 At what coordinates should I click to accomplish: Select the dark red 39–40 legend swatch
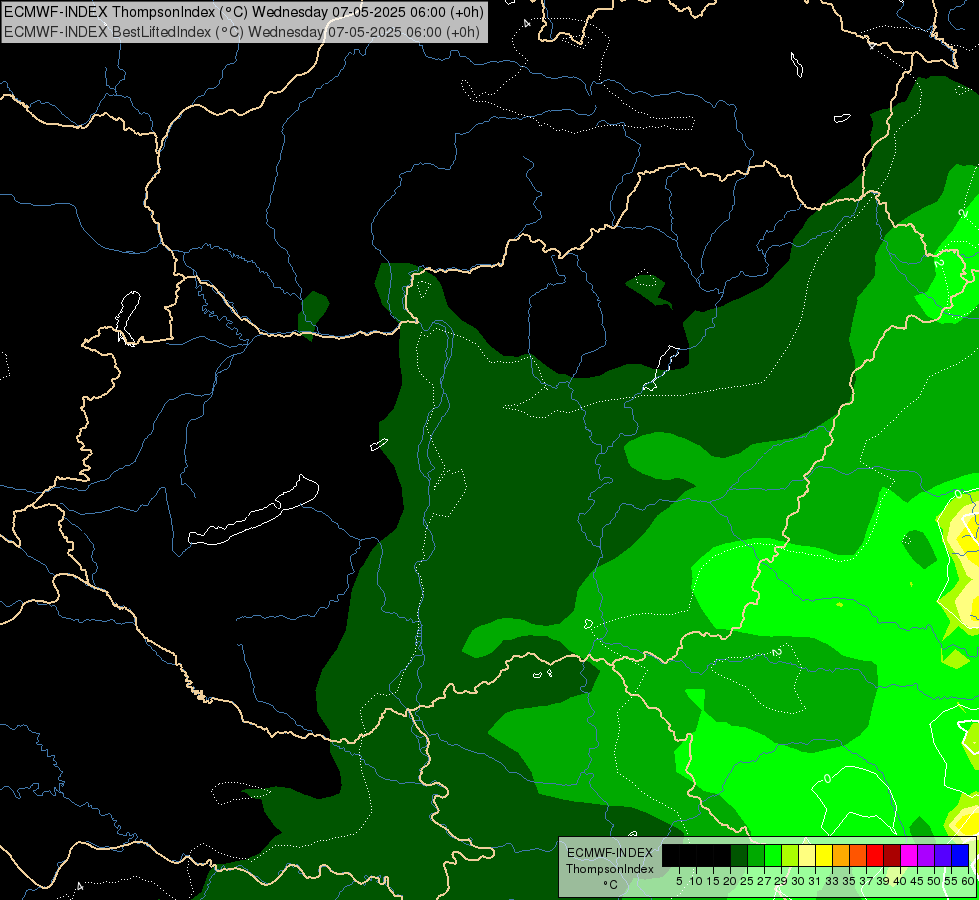pos(892,855)
